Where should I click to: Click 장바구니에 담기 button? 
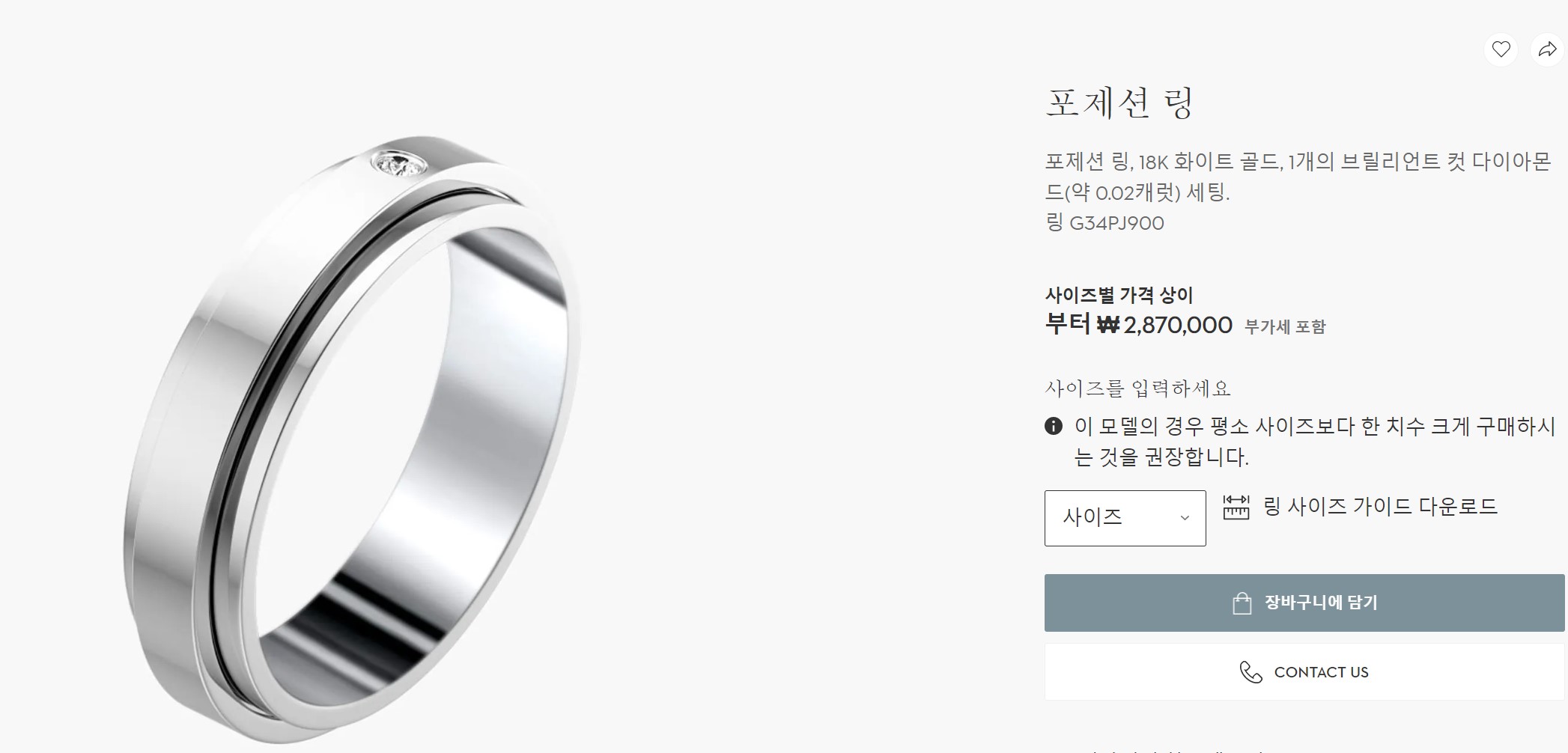[x=1304, y=603]
